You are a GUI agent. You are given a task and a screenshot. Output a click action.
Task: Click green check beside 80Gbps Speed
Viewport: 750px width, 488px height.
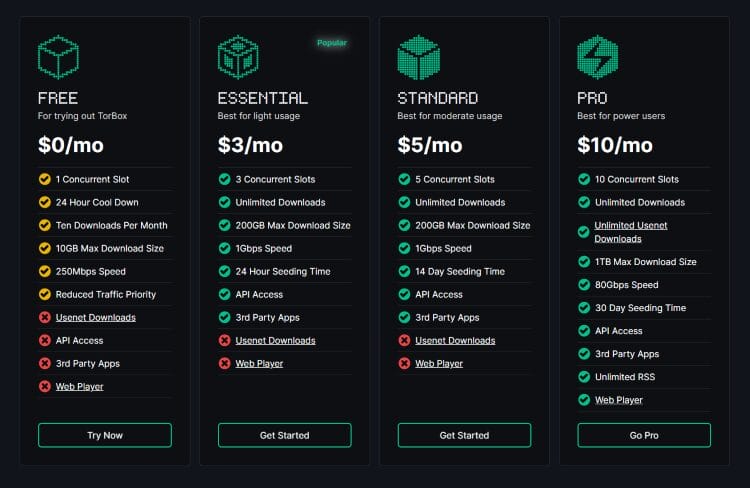[x=584, y=284]
